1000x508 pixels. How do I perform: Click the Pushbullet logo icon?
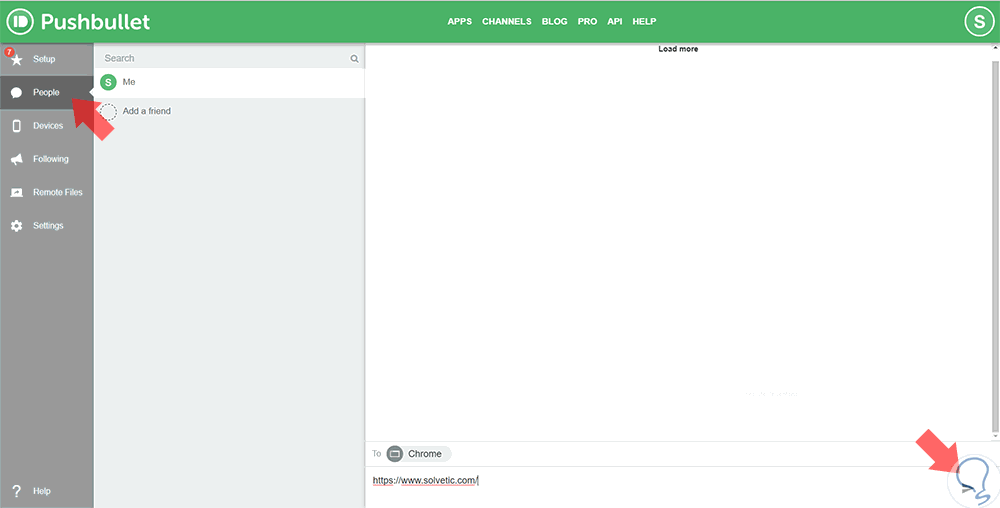[20, 22]
